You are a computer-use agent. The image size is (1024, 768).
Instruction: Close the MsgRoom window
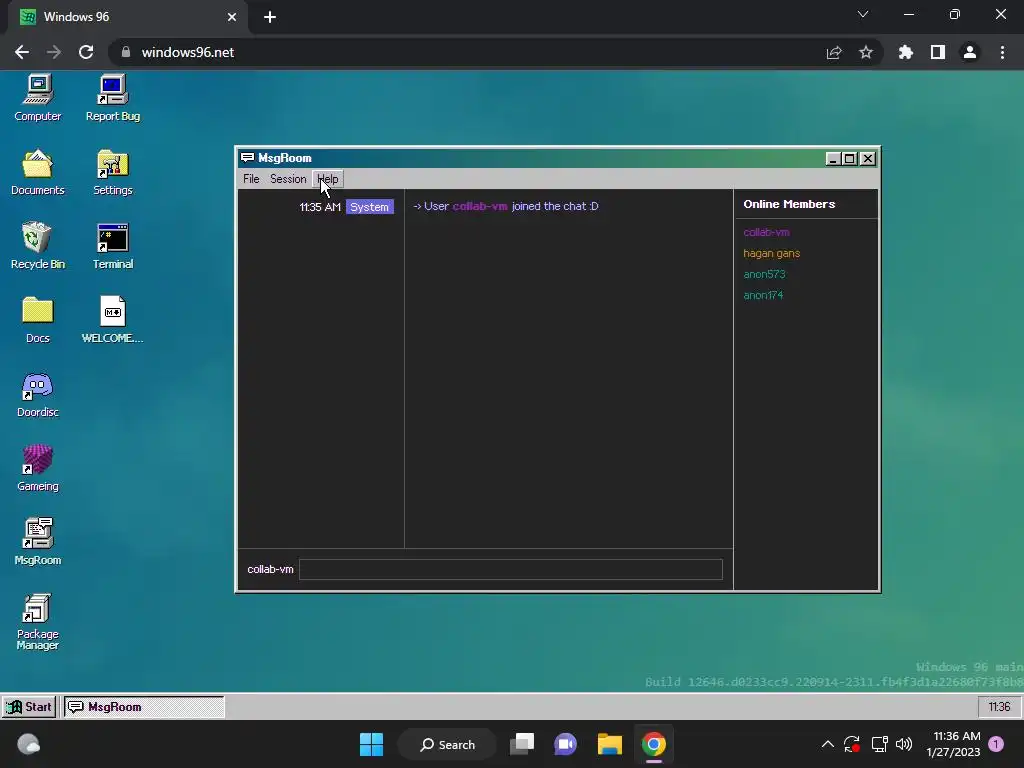(x=867, y=159)
